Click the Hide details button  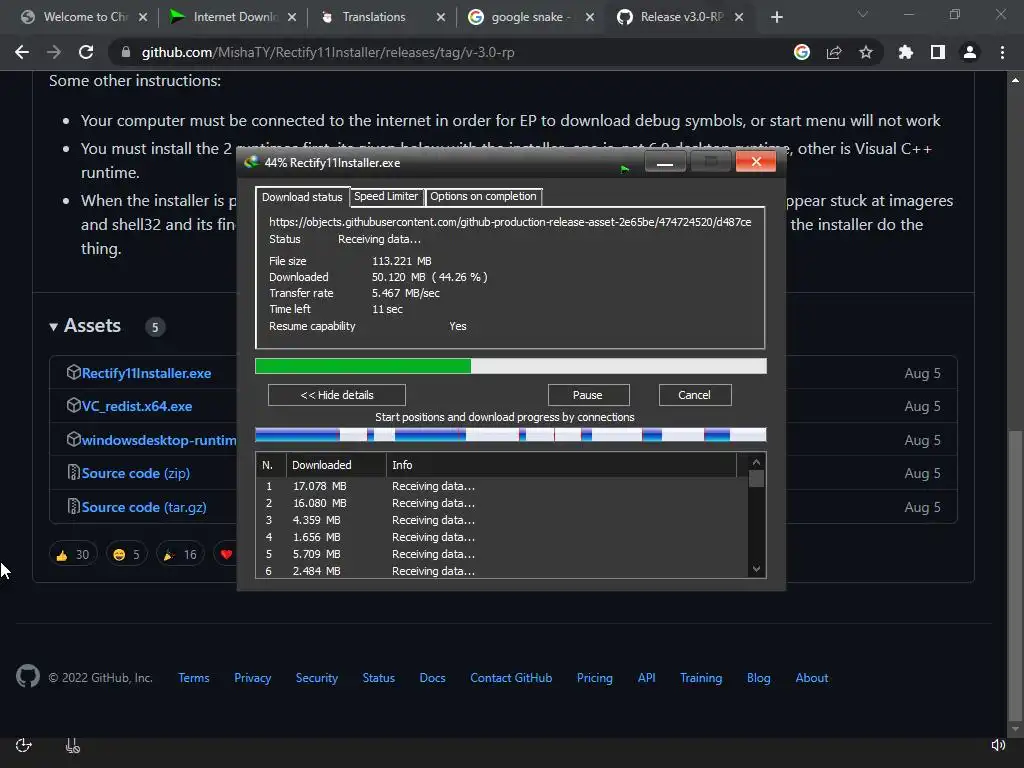pos(337,395)
